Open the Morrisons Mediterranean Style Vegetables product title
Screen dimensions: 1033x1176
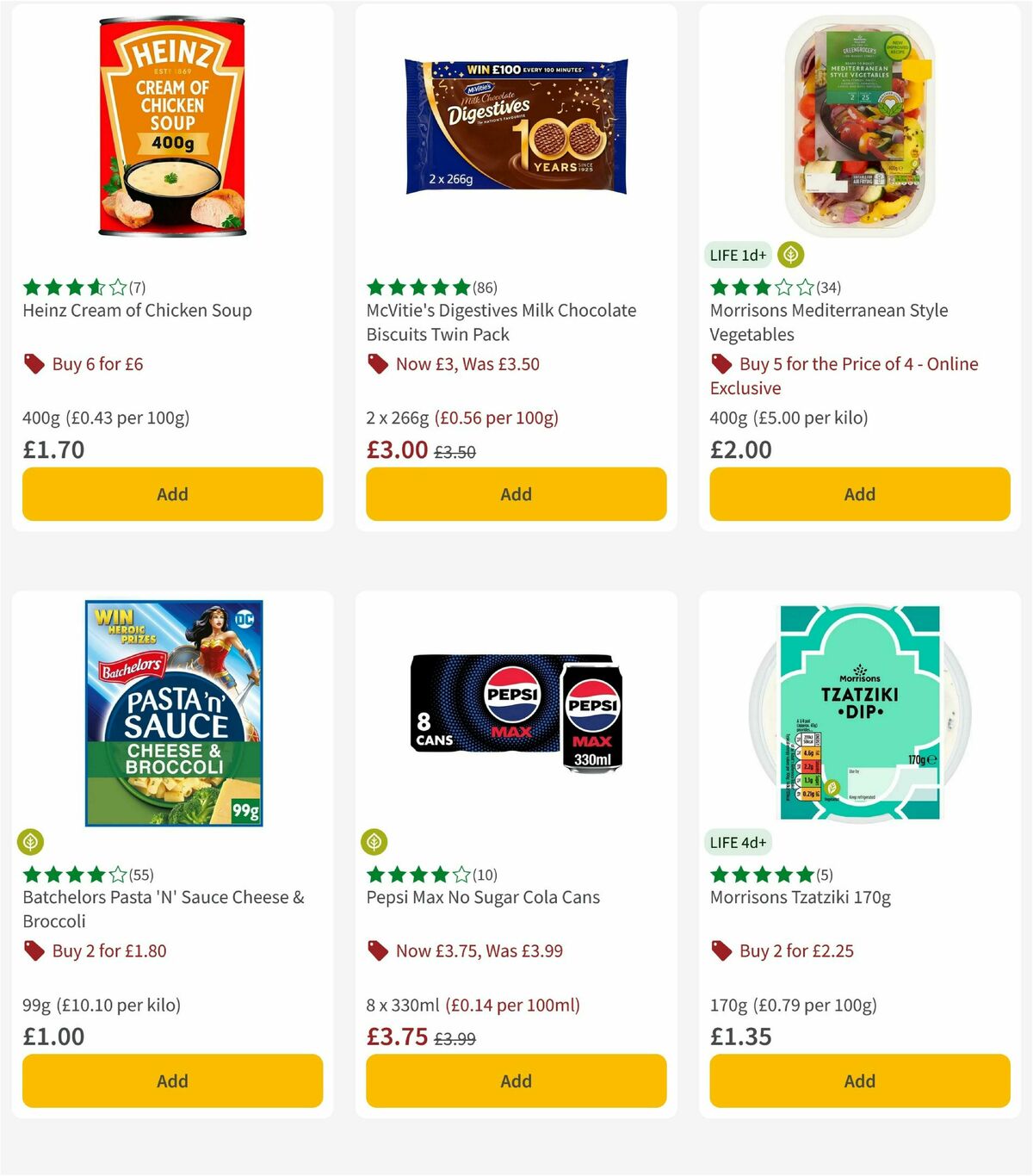tap(828, 322)
